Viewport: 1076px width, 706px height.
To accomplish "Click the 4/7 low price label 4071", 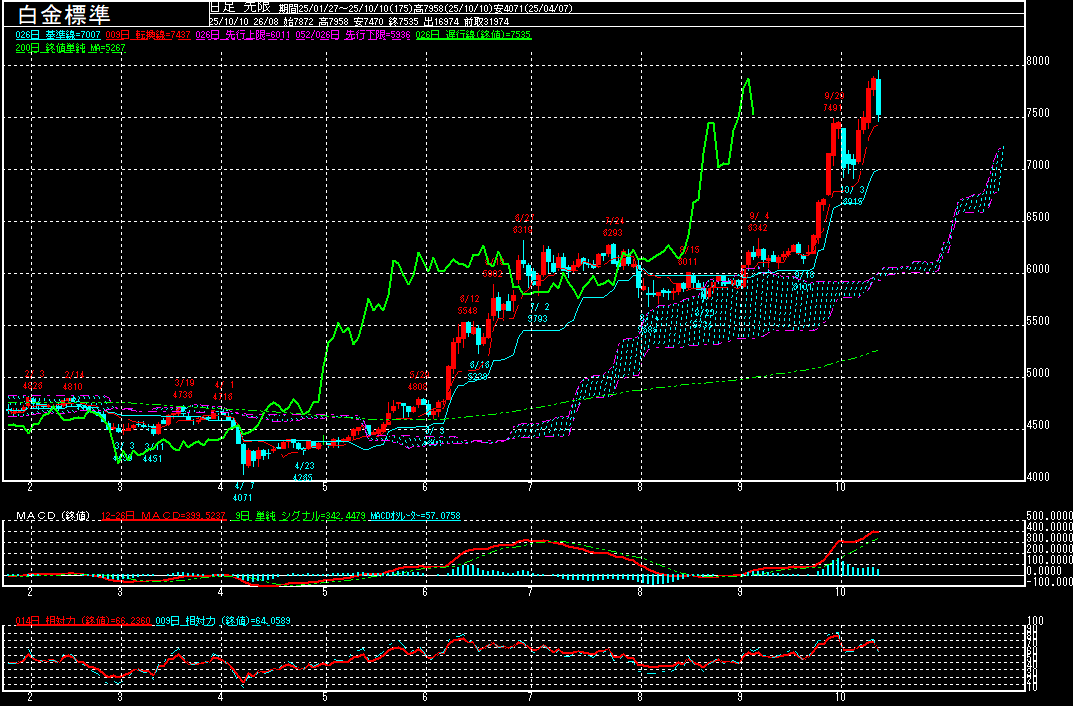I will [x=229, y=497].
